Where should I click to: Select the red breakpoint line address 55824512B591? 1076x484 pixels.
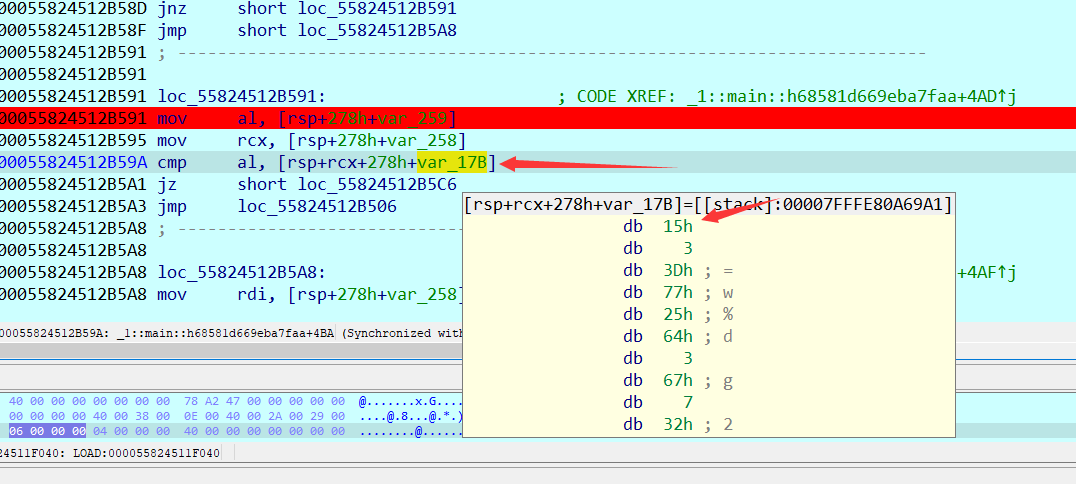(x=73, y=118)
